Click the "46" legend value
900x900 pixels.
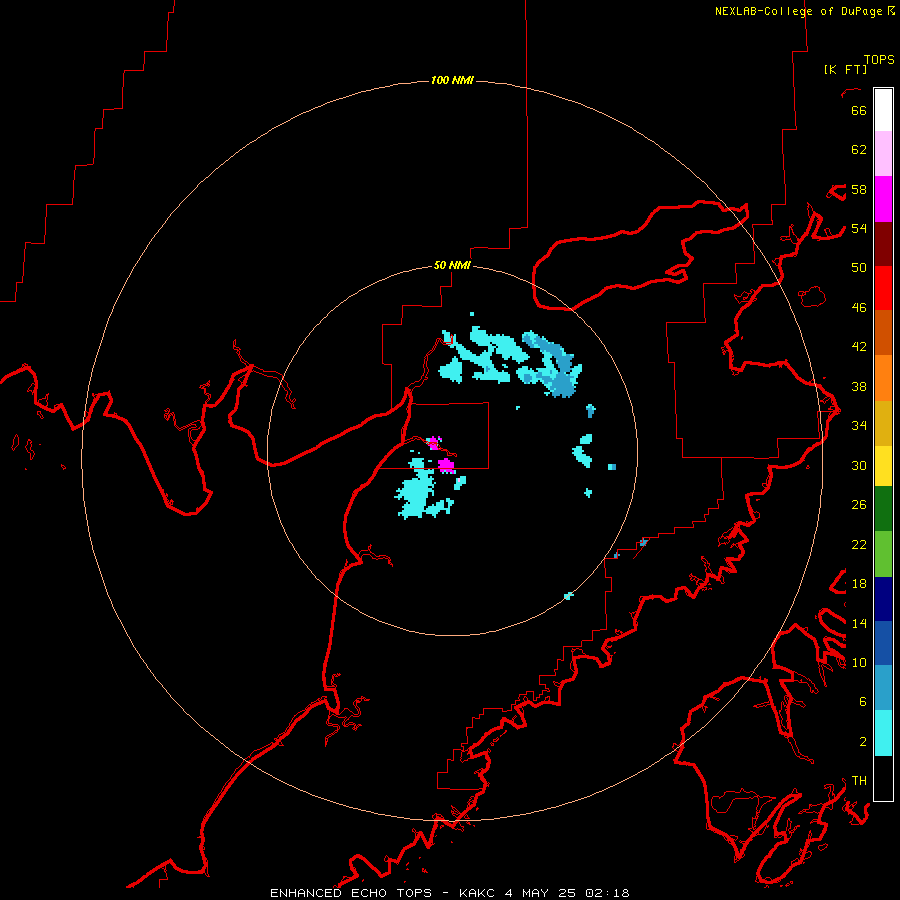click(859, 308)
